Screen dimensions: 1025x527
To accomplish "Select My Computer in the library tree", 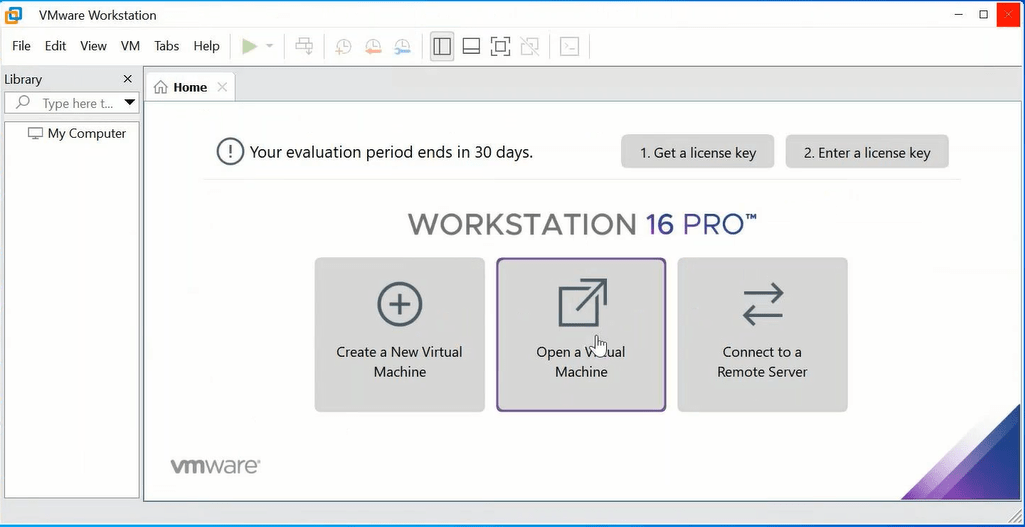I will coord(77,133).
